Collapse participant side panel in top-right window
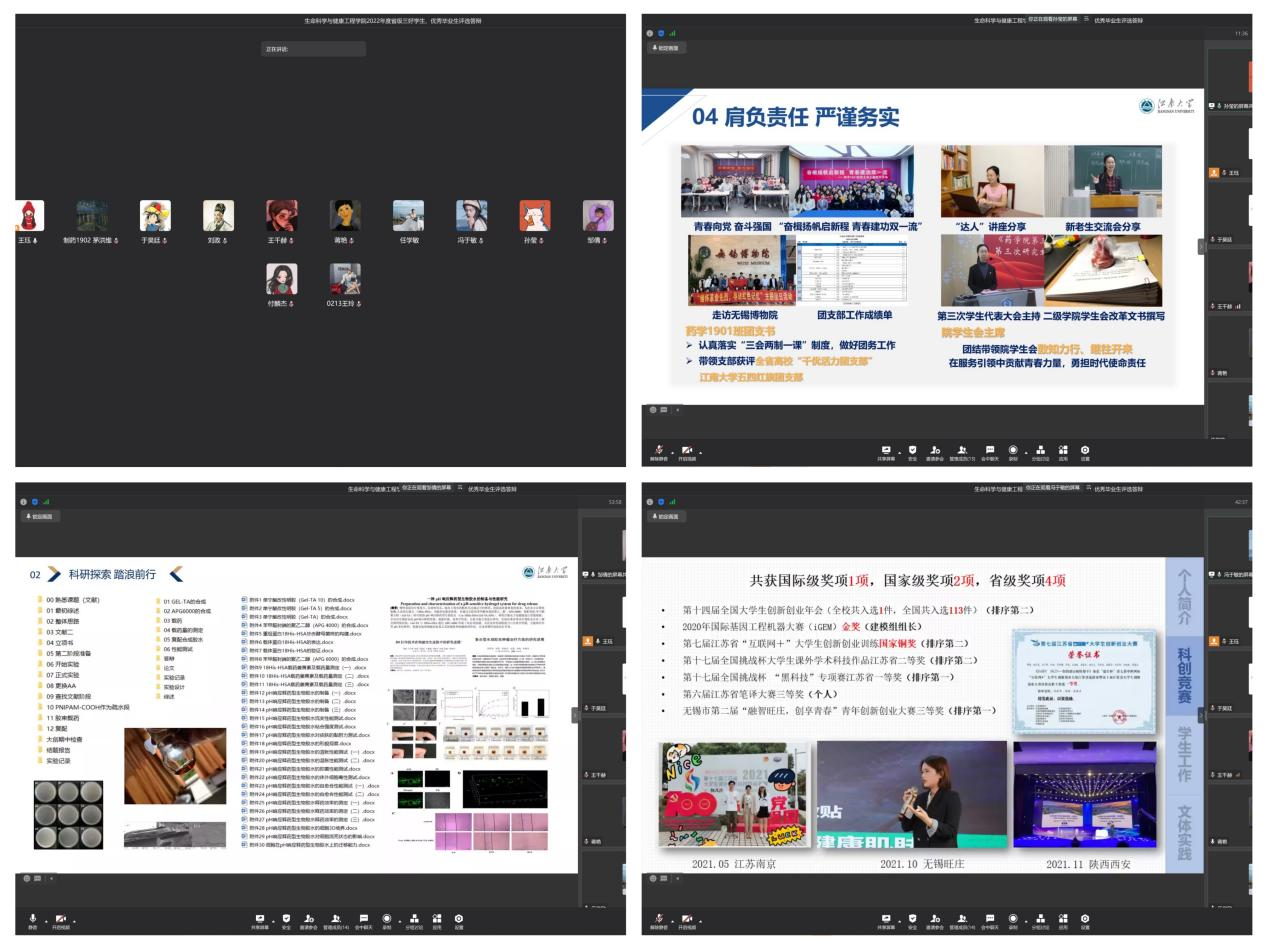This screenshot has height=951, width=1268. point(1201,246)
